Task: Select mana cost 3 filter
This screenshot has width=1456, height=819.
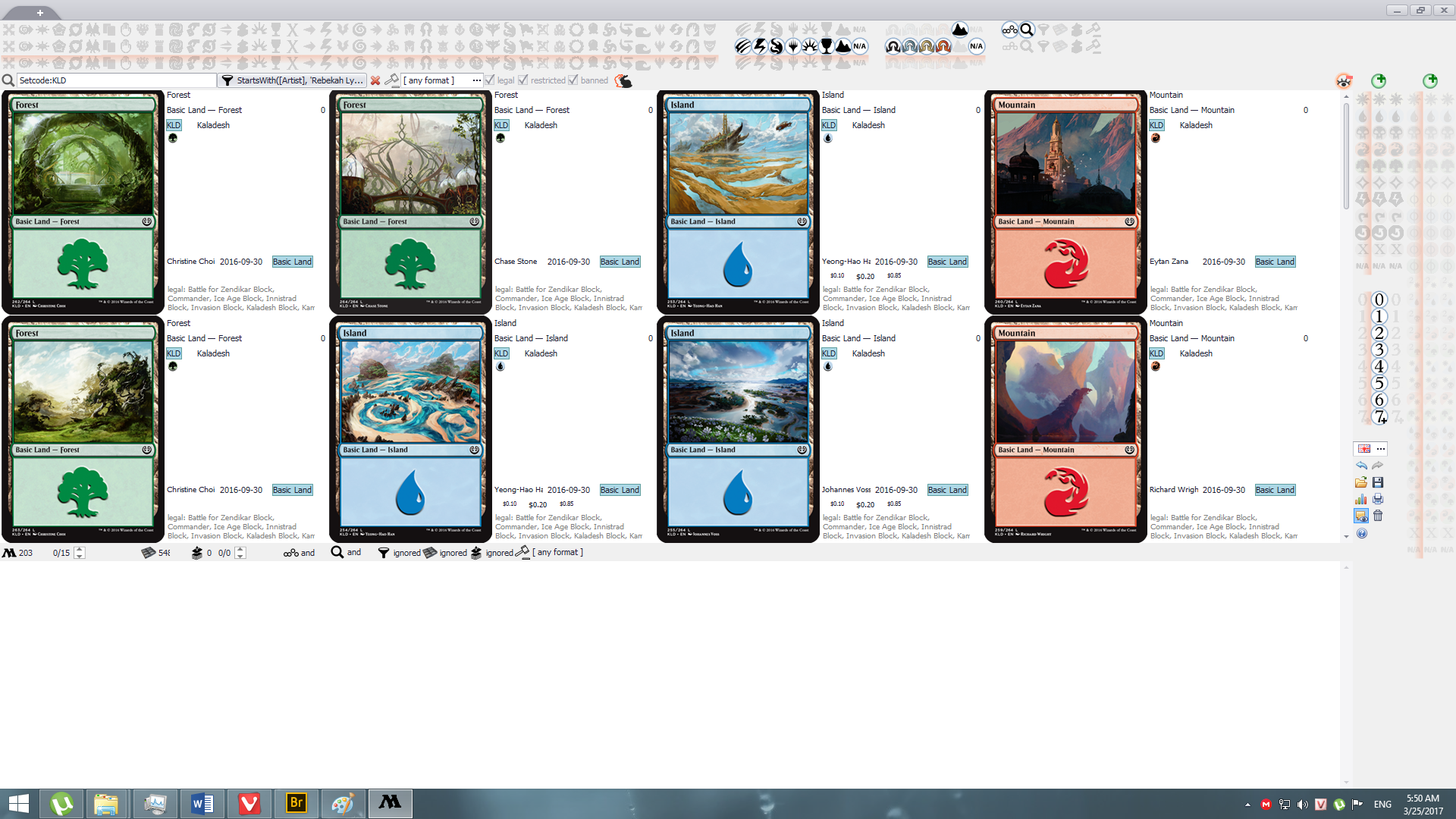Action: (x=1379, y=350)
